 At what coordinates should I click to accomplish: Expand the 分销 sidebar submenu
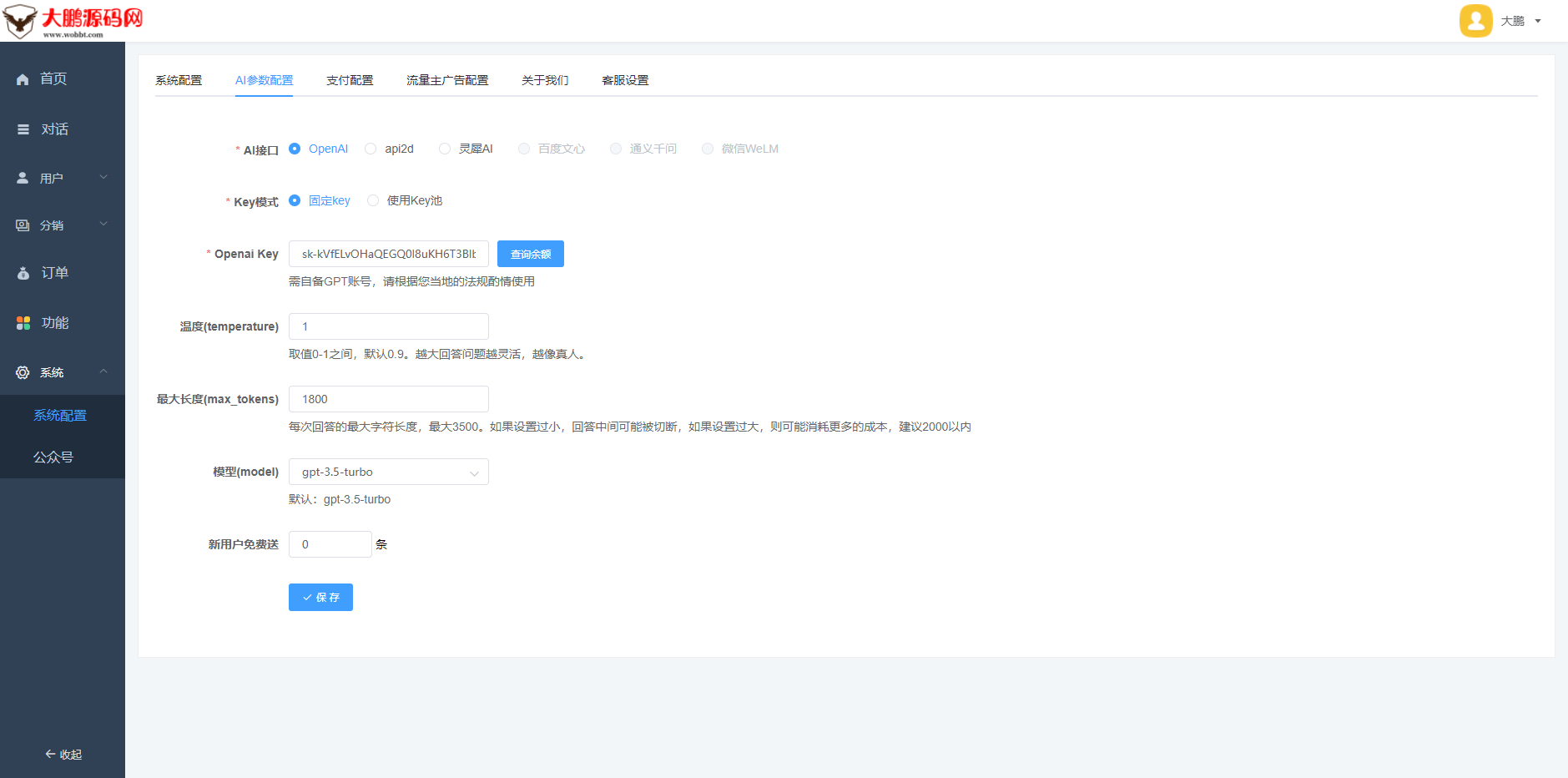pos(103,224)
